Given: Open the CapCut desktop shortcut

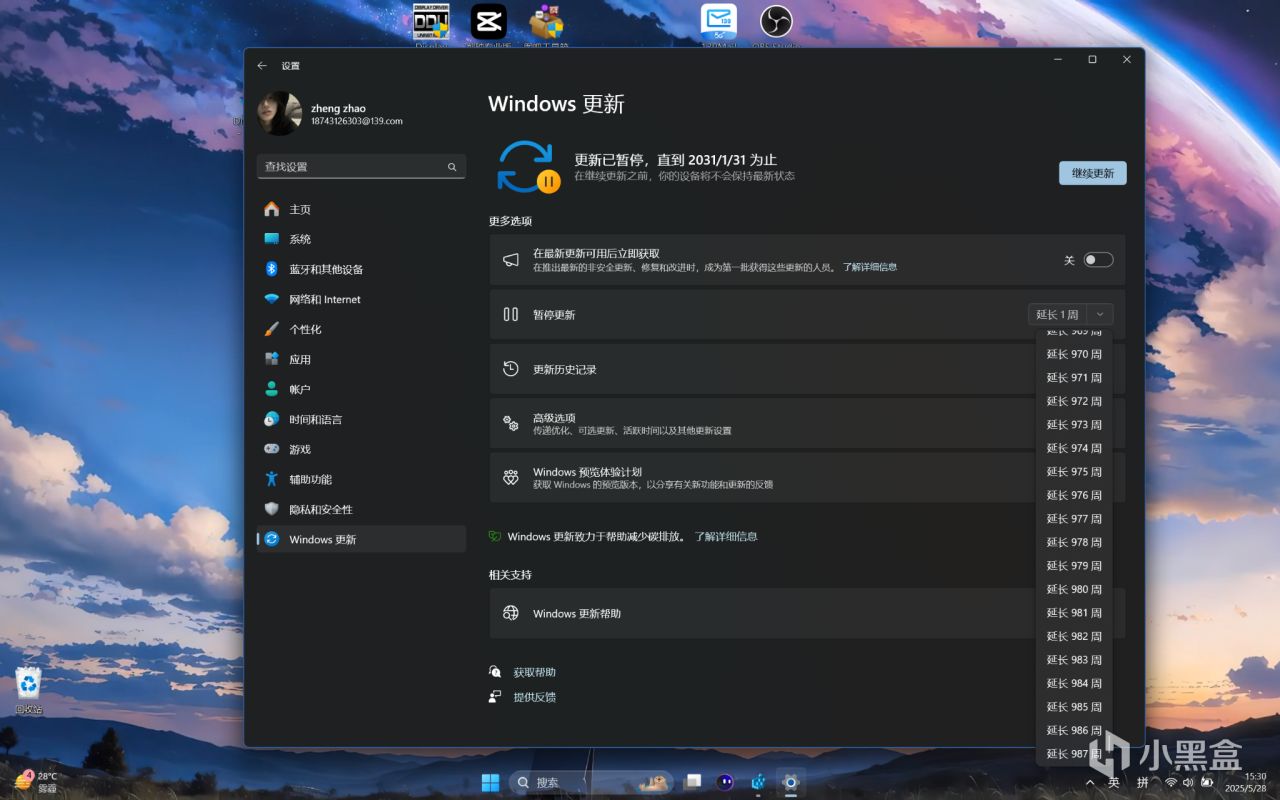Looking at the screenshot, I should 489,22.
